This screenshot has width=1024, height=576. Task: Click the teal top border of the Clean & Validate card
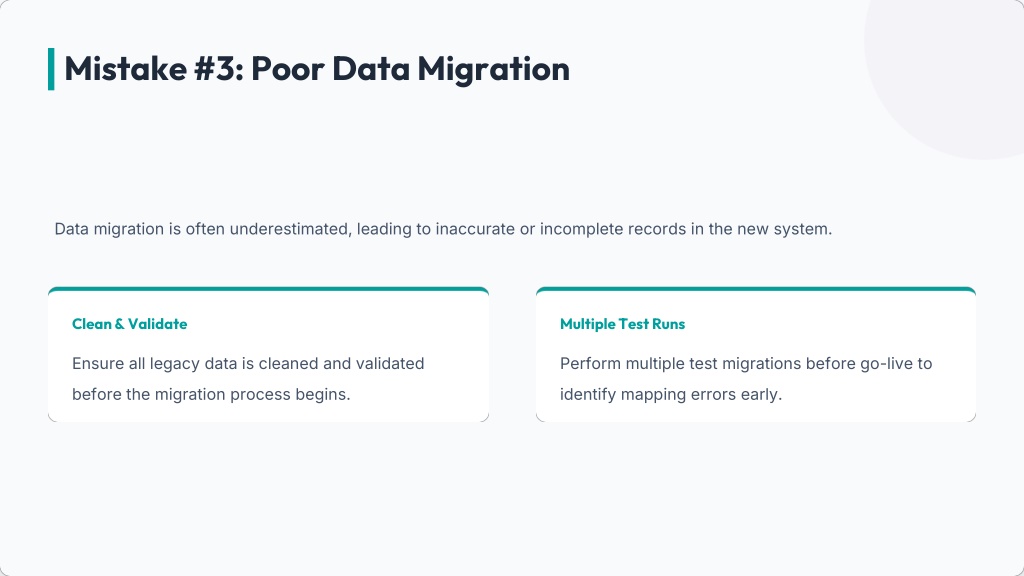[x=268, y=289]
